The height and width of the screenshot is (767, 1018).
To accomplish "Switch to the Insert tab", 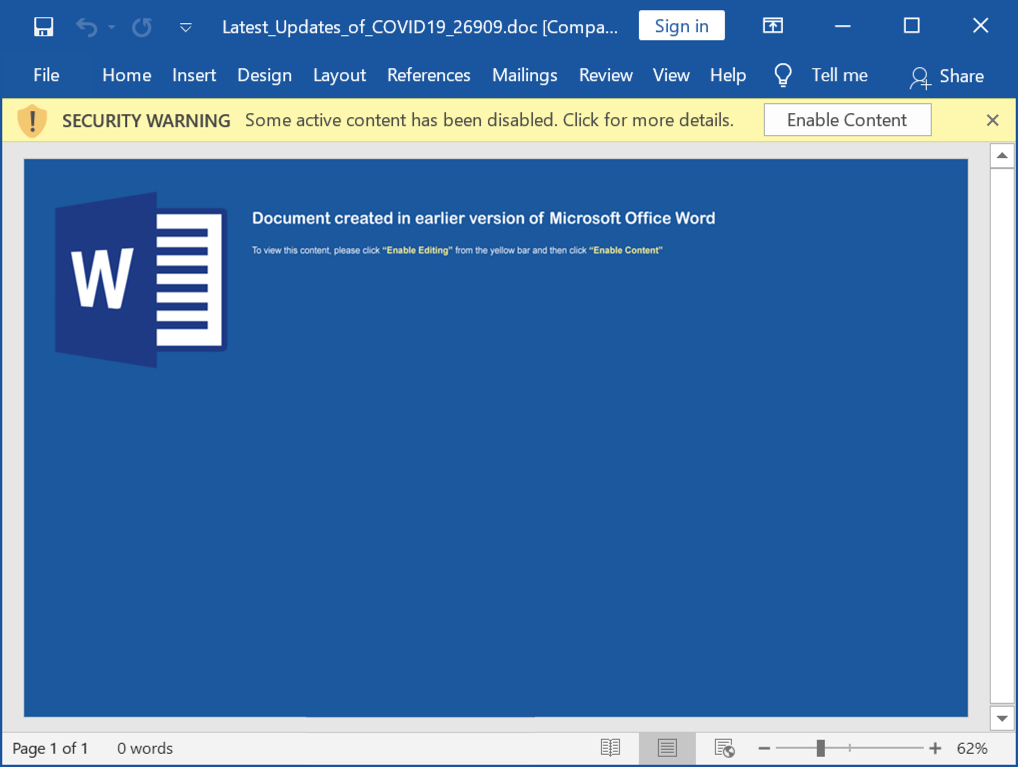I will tap(194, 75).
